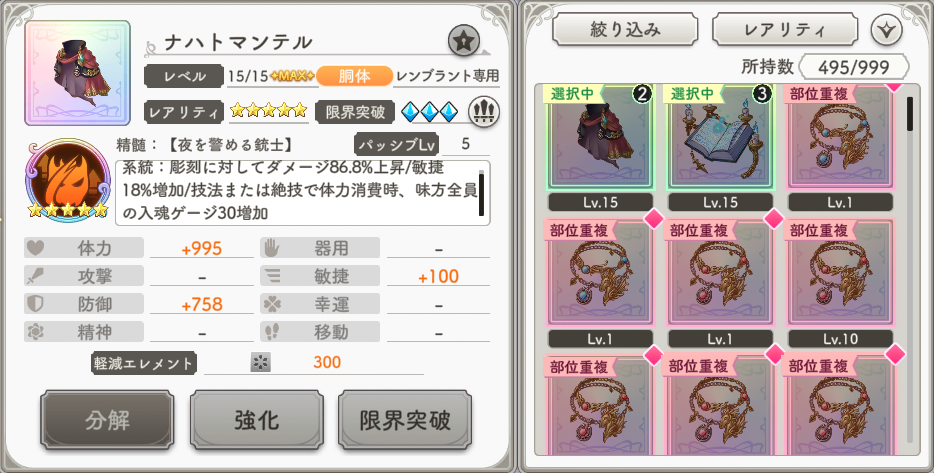Click the ナハトマンテル equipment portrait icon

77,73
